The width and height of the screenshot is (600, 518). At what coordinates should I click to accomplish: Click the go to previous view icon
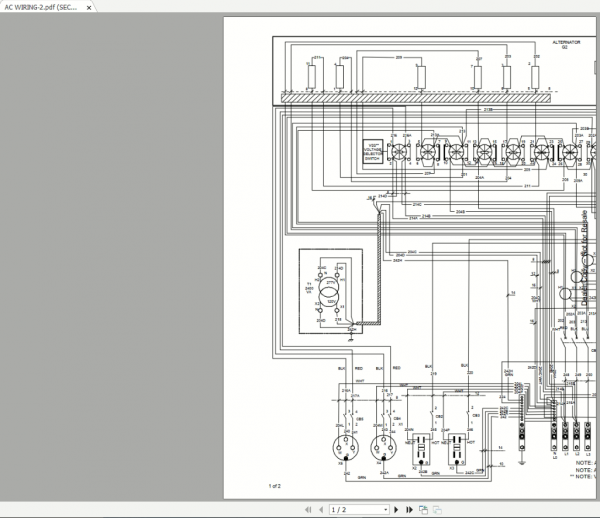tap(424, 510)
